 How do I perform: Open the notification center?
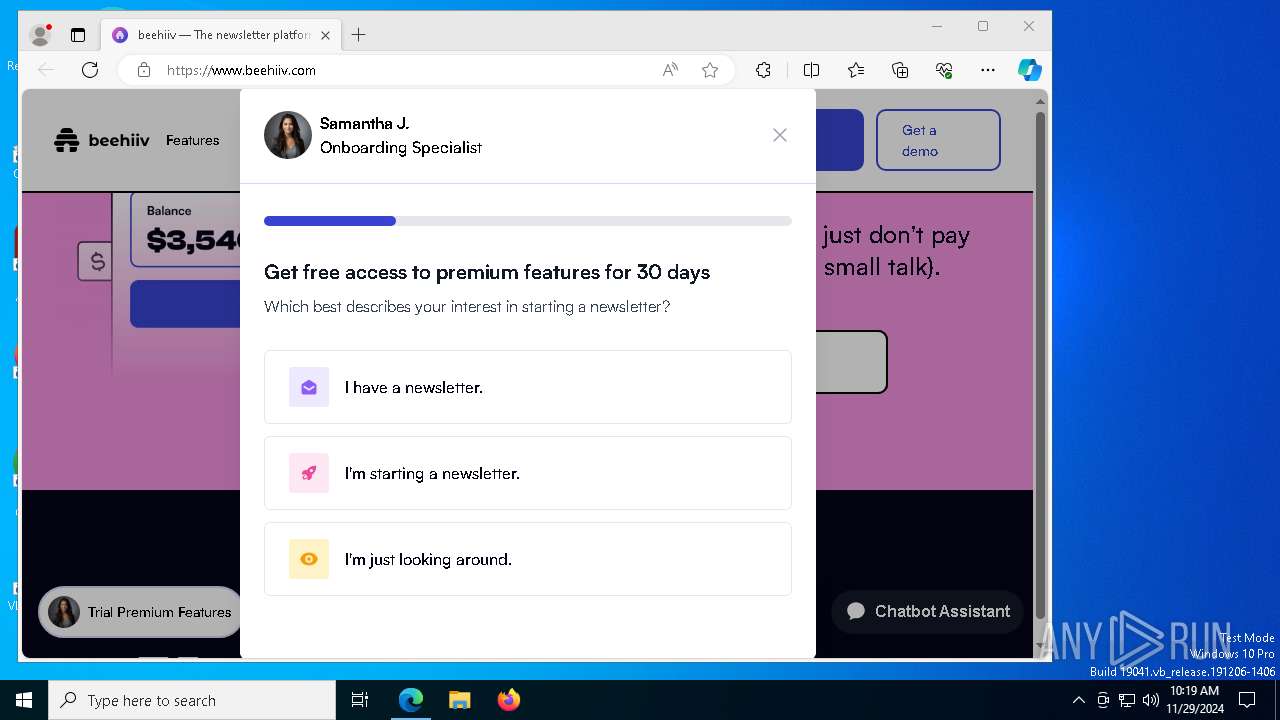[1247, 700]
